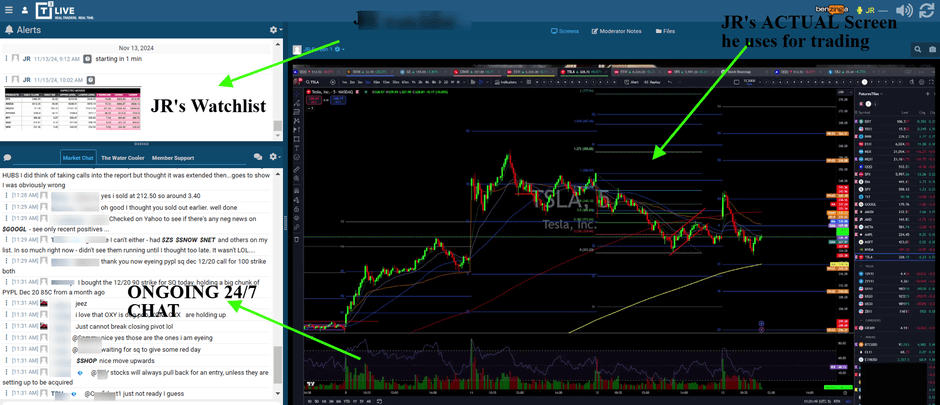The height and width of the screenshot is (405, 940).
Task: Click the trash remove drawings icon
Action: 297,239
